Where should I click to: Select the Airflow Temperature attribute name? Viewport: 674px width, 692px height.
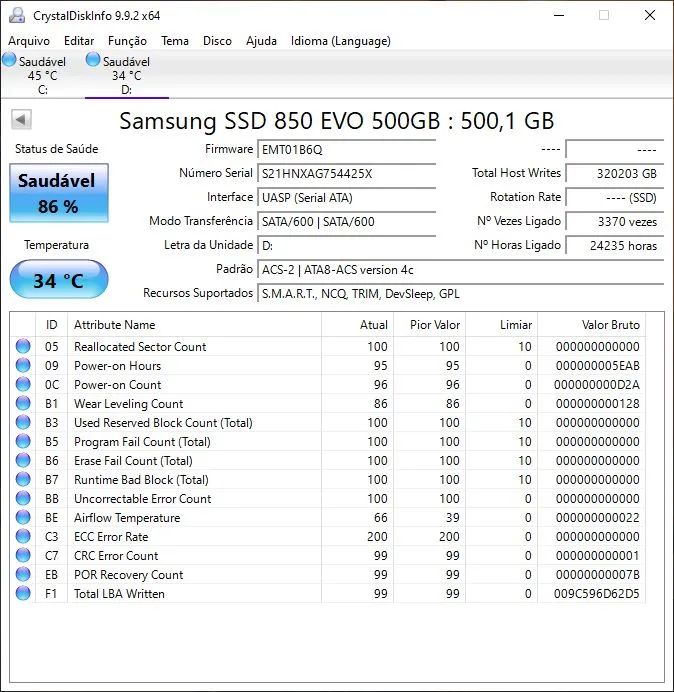[127, 517]
